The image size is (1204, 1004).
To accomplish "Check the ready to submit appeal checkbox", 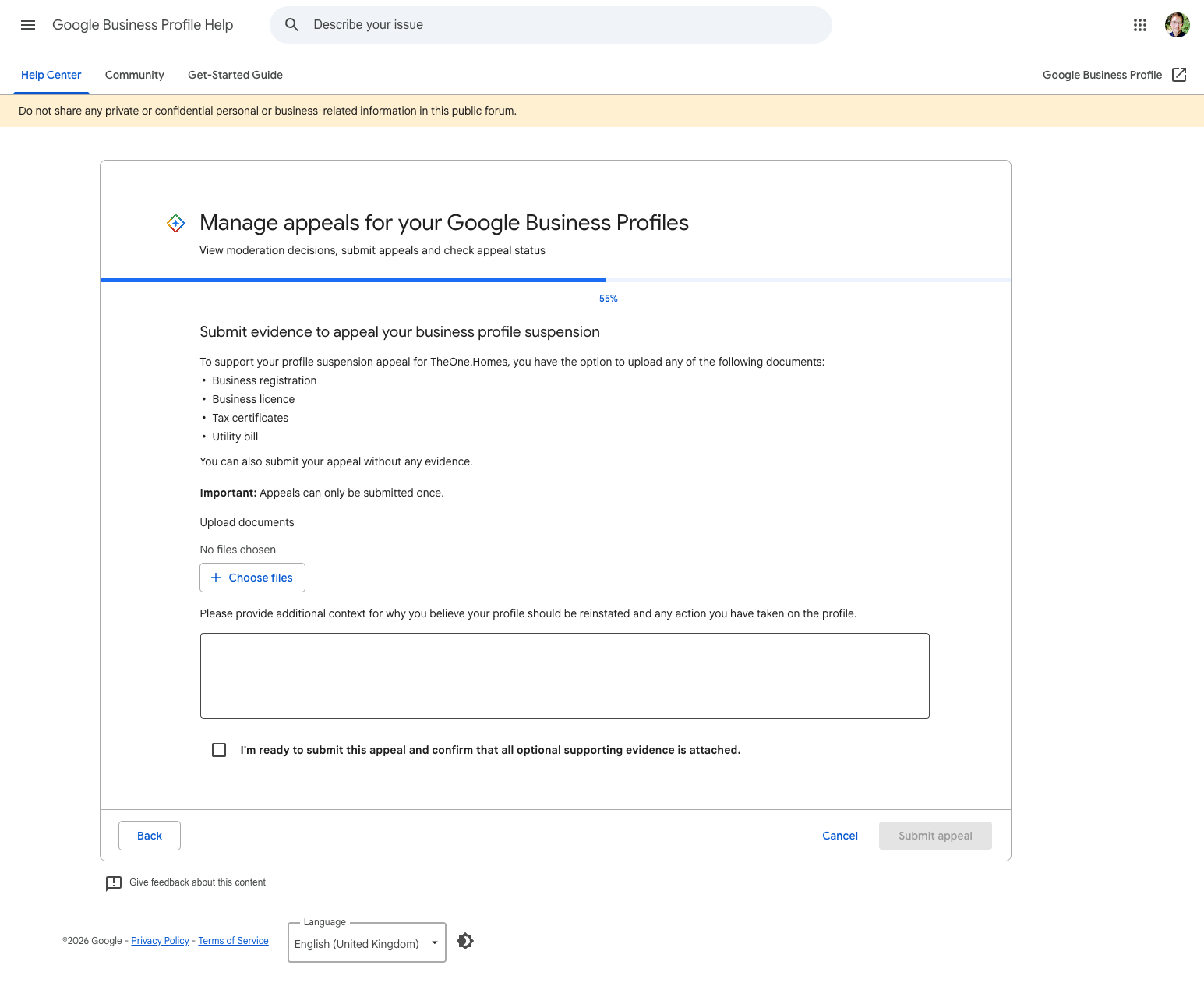I will coord(219,750).
